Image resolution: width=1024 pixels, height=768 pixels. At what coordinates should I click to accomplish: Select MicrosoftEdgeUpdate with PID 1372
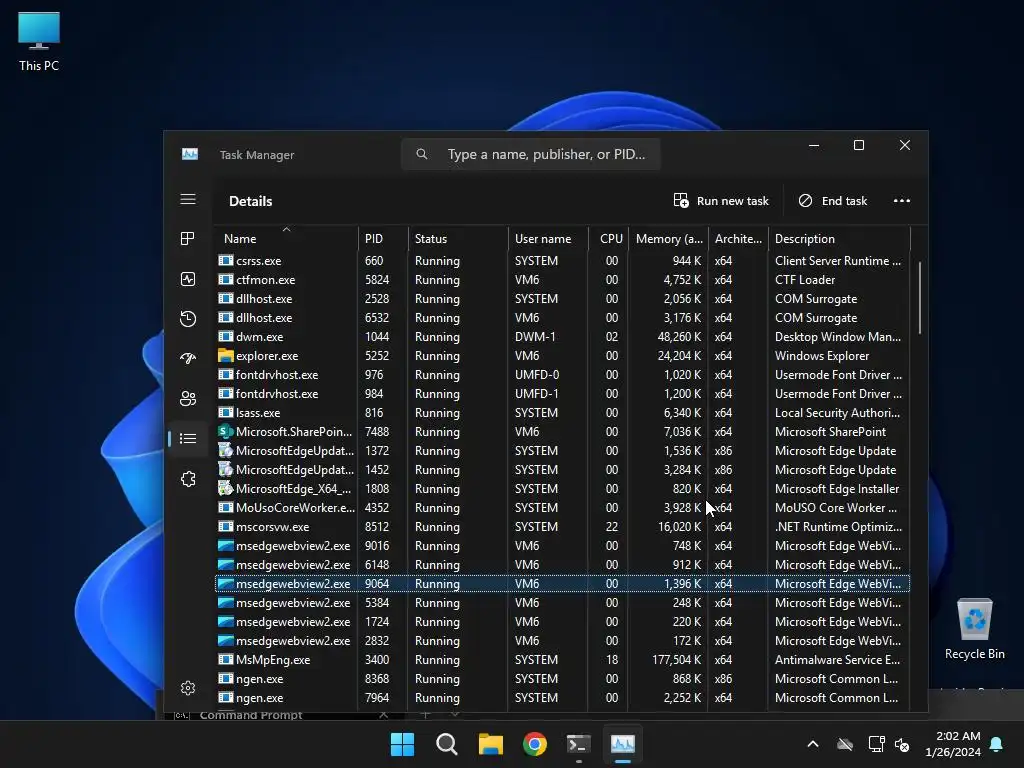pyautogui.click(x=562, y=450)
